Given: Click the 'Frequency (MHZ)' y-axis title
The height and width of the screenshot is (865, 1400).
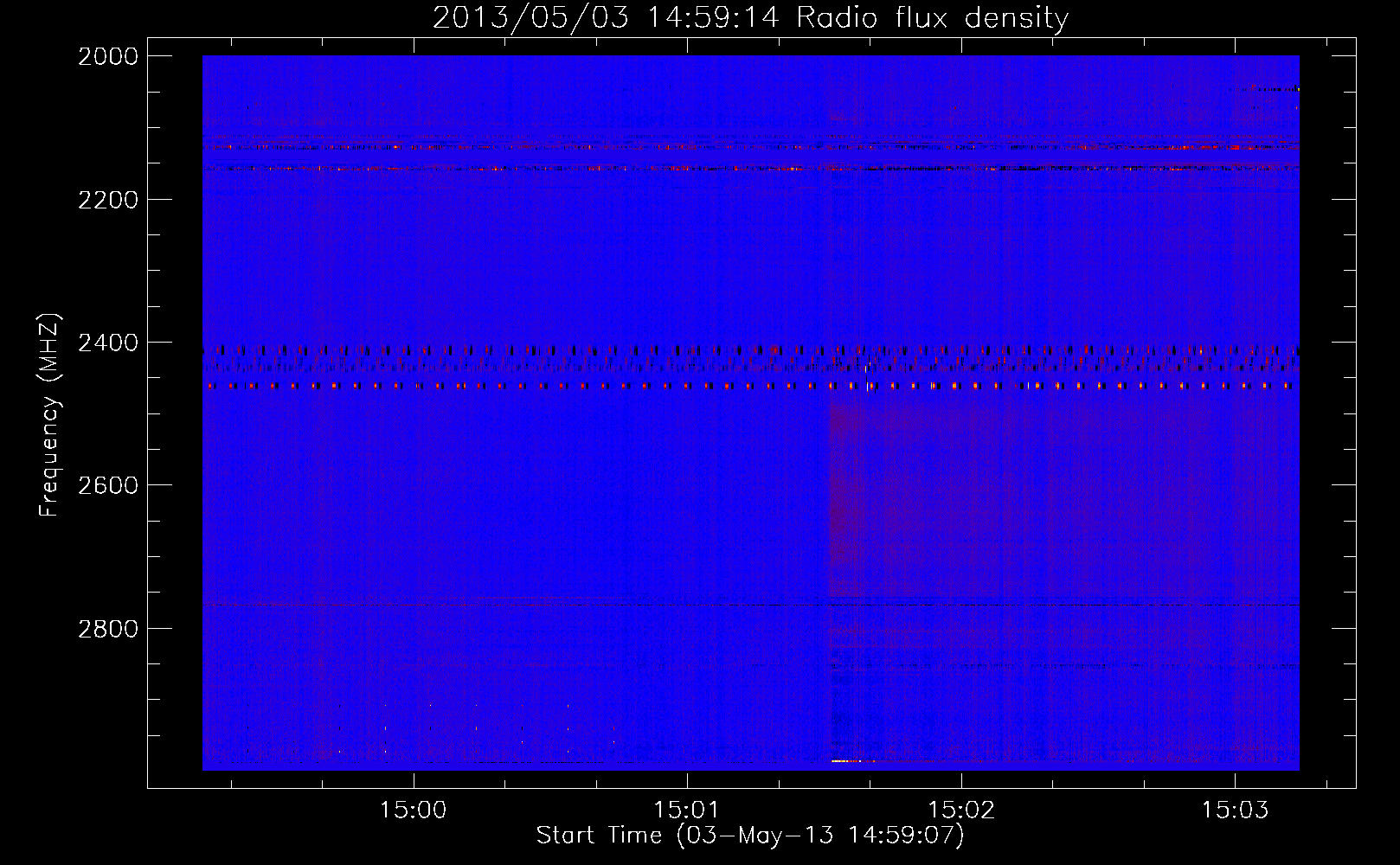Looking at the screenshot, I should [50, 415].
